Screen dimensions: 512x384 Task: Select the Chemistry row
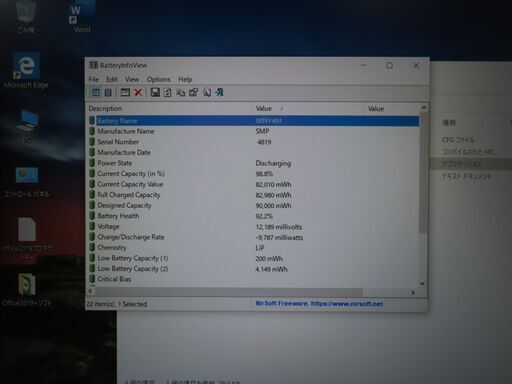[x=254, y=248]
